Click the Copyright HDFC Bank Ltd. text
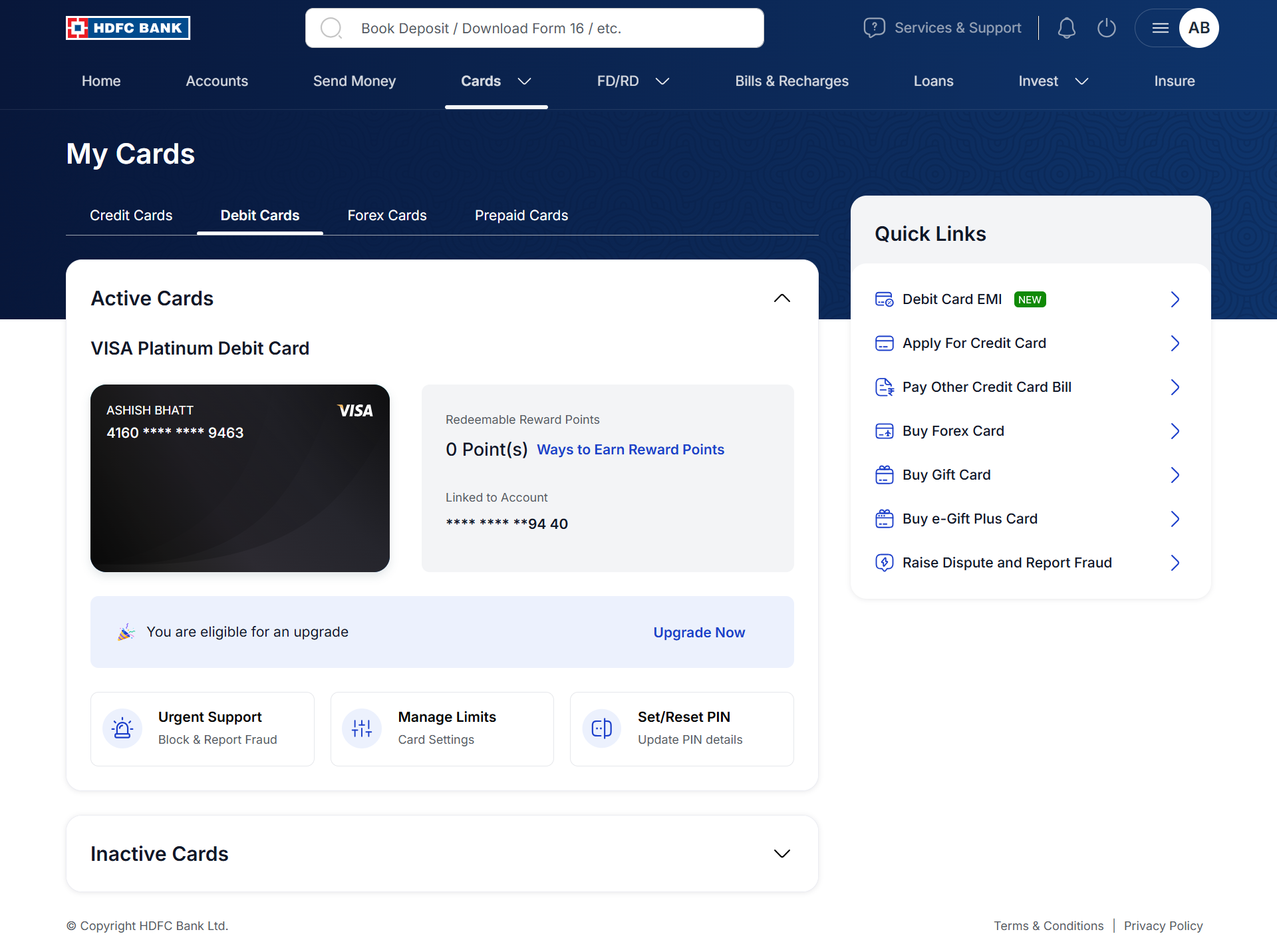Screen dimensions: 1277x952 [147, 926]
